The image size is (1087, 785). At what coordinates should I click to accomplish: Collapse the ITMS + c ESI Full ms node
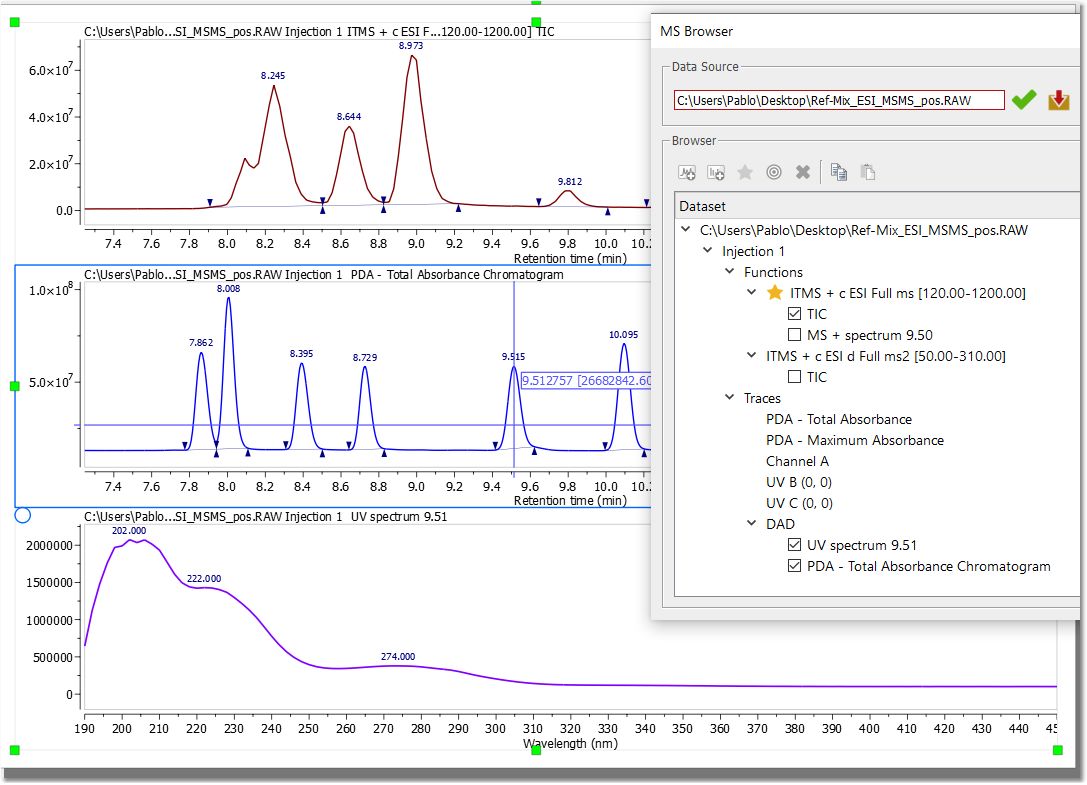(x=751, y=293)
